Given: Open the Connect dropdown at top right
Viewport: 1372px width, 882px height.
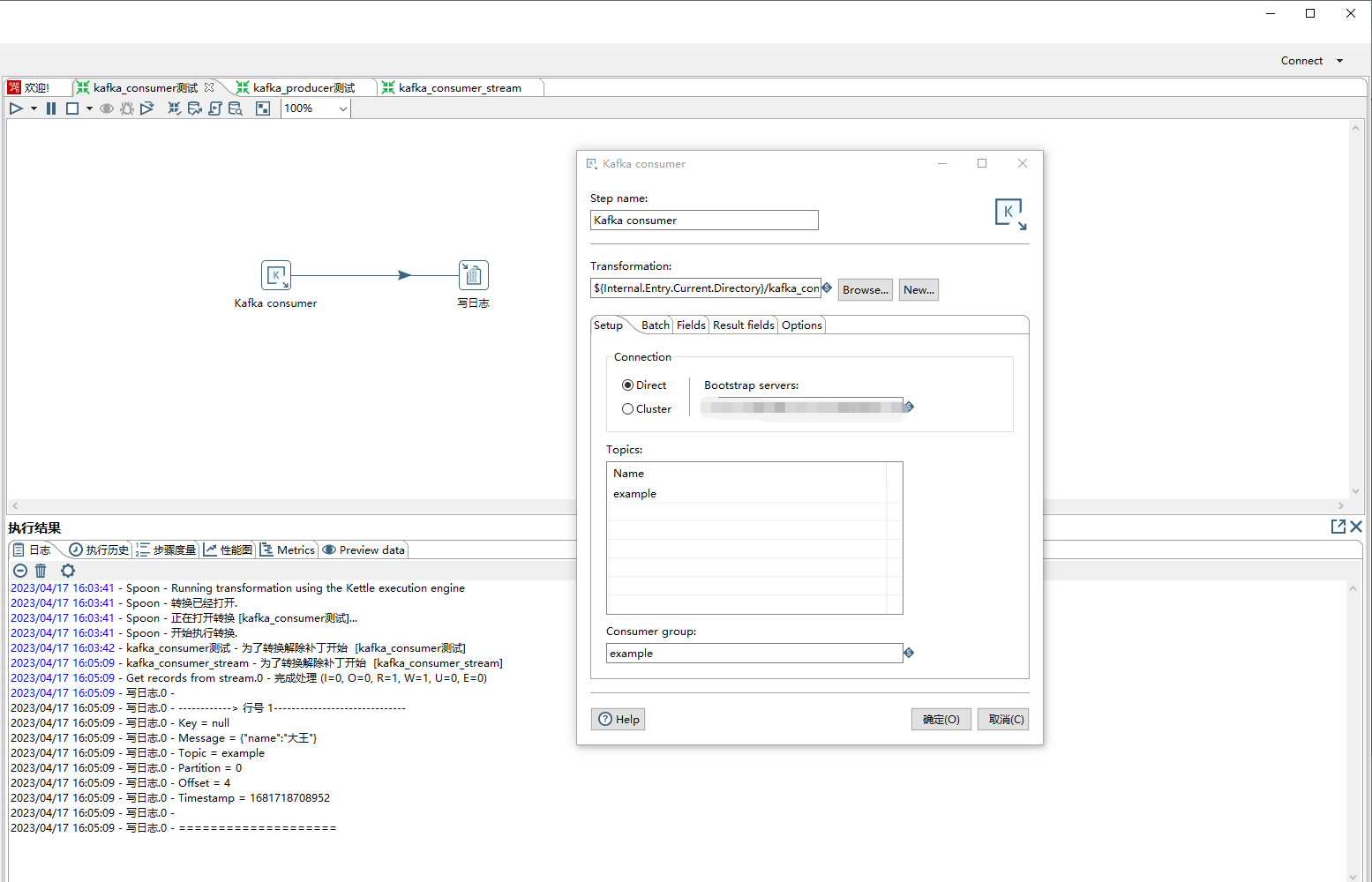Looking at the screenshot, I should pos(1312,60).
